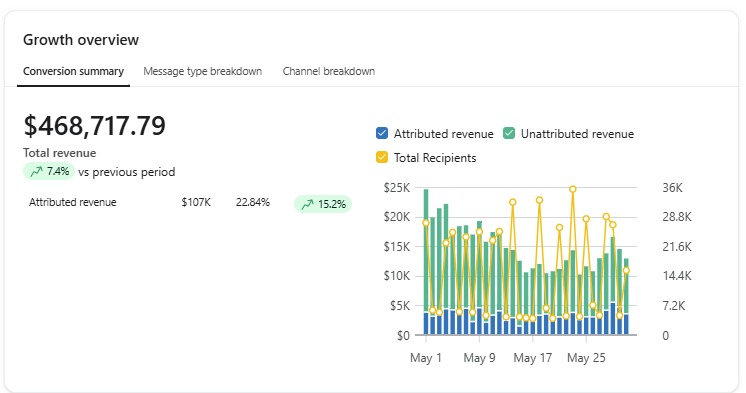Screen dimensions: 746x393
Task: Click the Total revenue label
Action: 59,153
